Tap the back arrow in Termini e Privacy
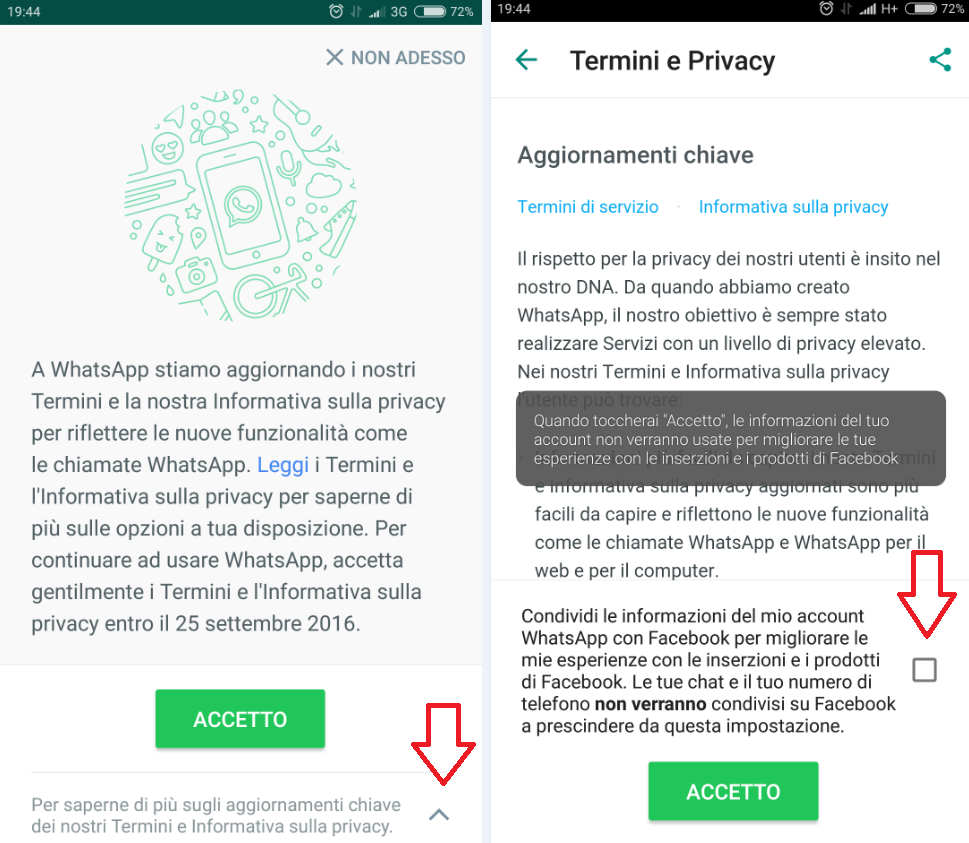The width and height of the screenshot is (969, 843). pyautogui.click(x=527, y=60)
